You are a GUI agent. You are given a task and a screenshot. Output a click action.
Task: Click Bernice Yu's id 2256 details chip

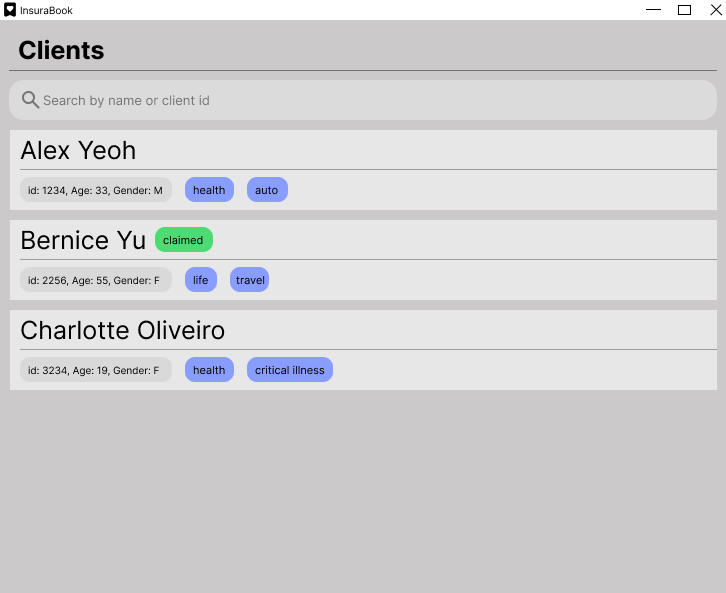94,280
